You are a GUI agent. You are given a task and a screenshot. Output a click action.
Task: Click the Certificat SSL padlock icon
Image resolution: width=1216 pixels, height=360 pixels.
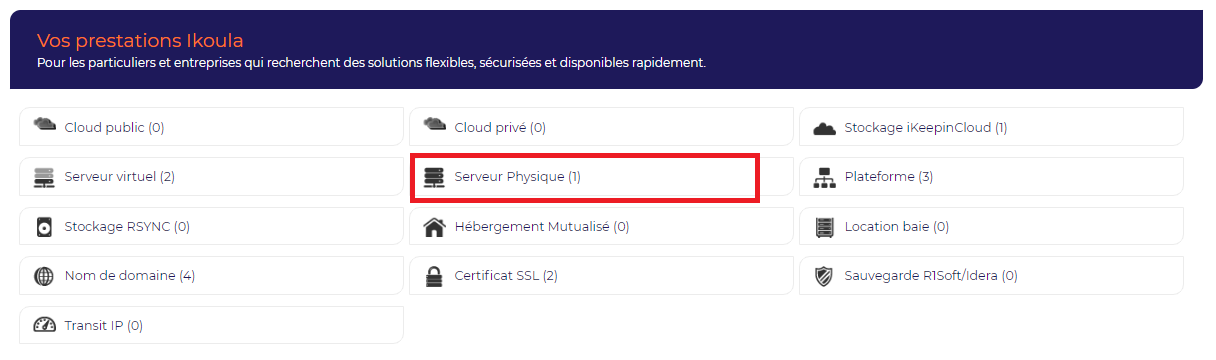(x=434, y=275)
